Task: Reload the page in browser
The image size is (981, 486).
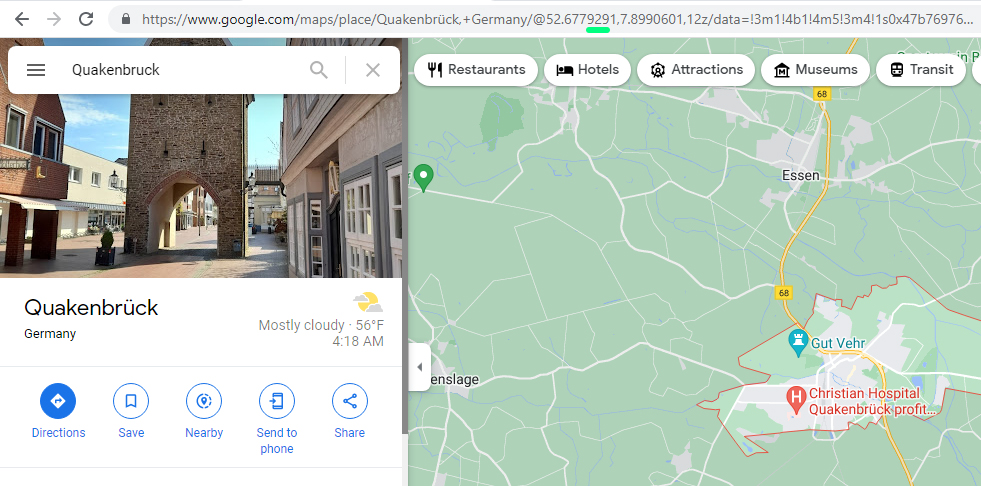Action: (86, 19)
